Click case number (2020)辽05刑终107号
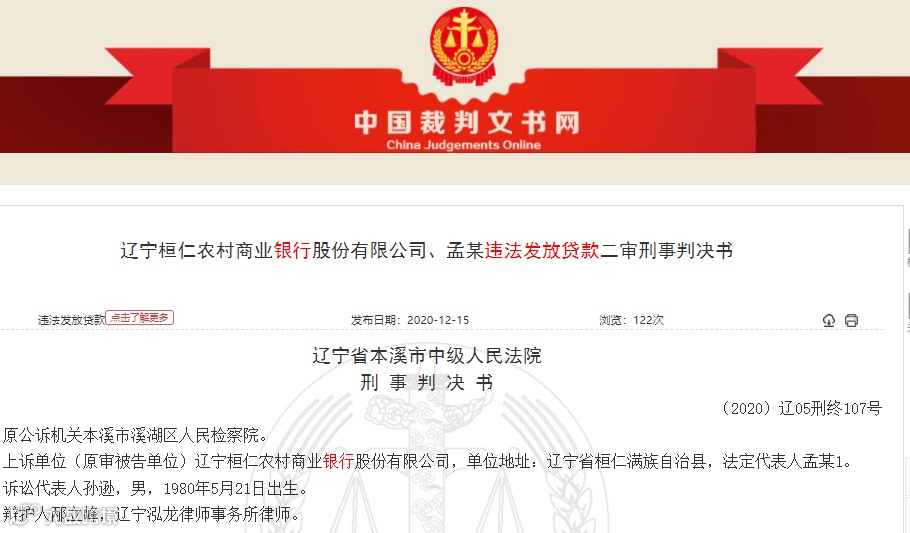 pyautogui.click(x=801, y=409)
